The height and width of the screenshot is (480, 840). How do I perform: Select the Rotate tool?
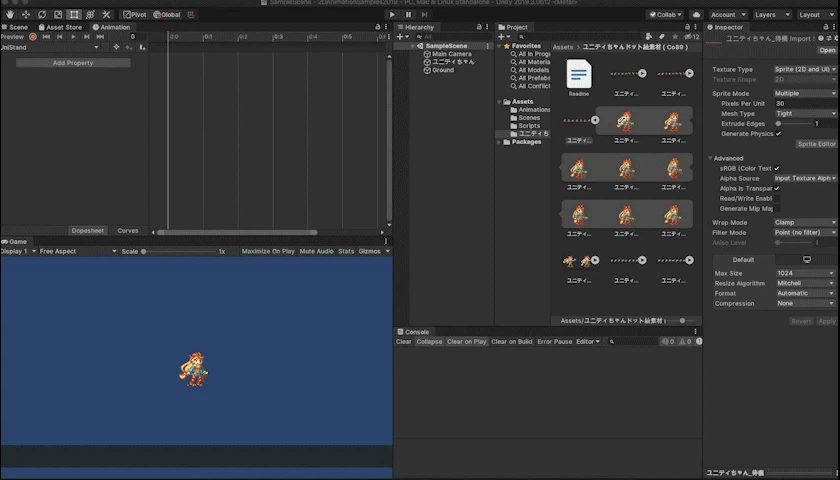pos(42,14)
